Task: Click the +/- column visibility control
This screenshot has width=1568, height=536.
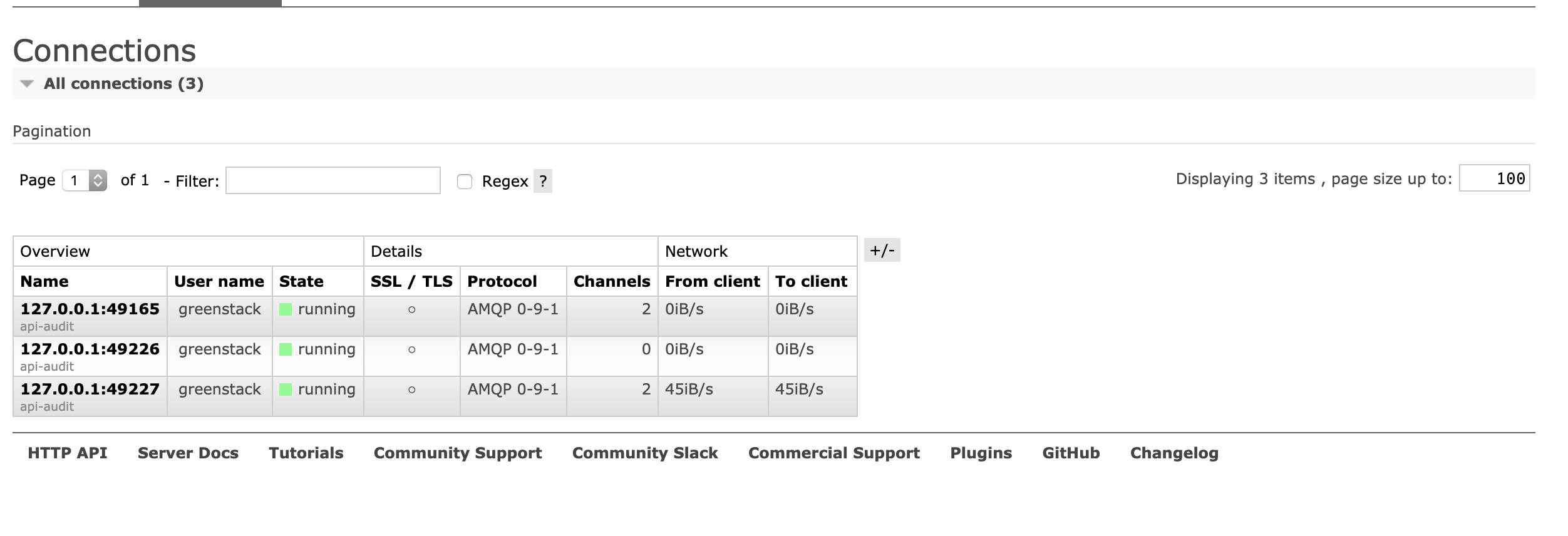Action: coord(881,250)
